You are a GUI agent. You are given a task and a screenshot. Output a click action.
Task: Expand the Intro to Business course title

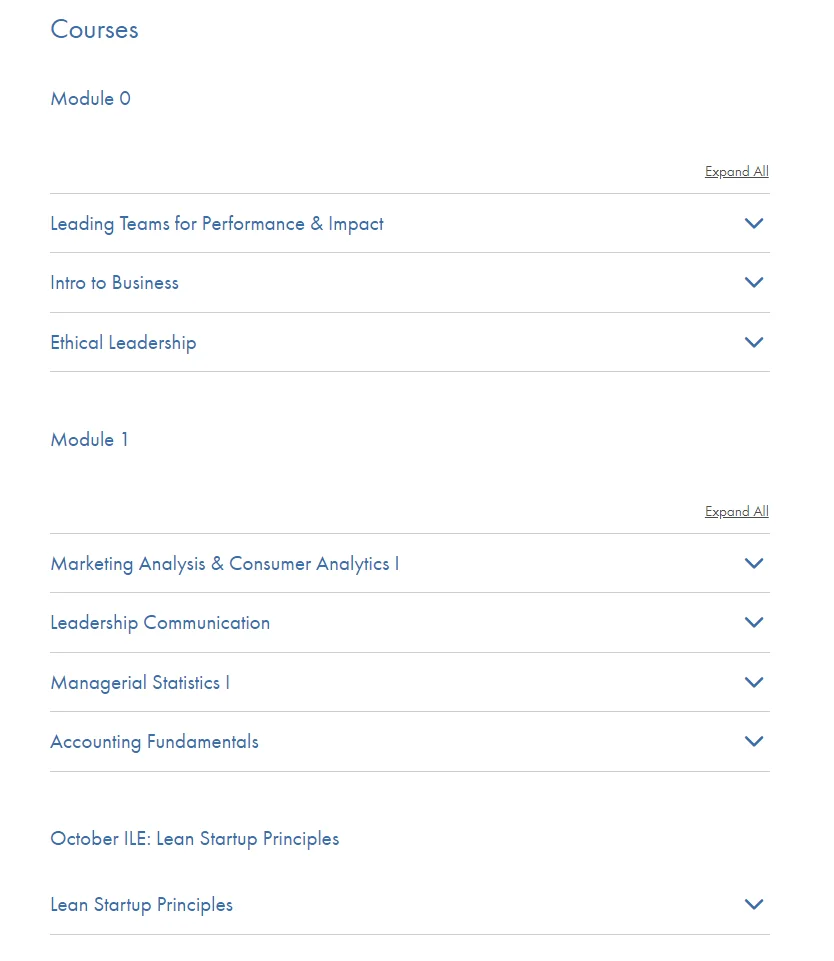tap(114, 283)
